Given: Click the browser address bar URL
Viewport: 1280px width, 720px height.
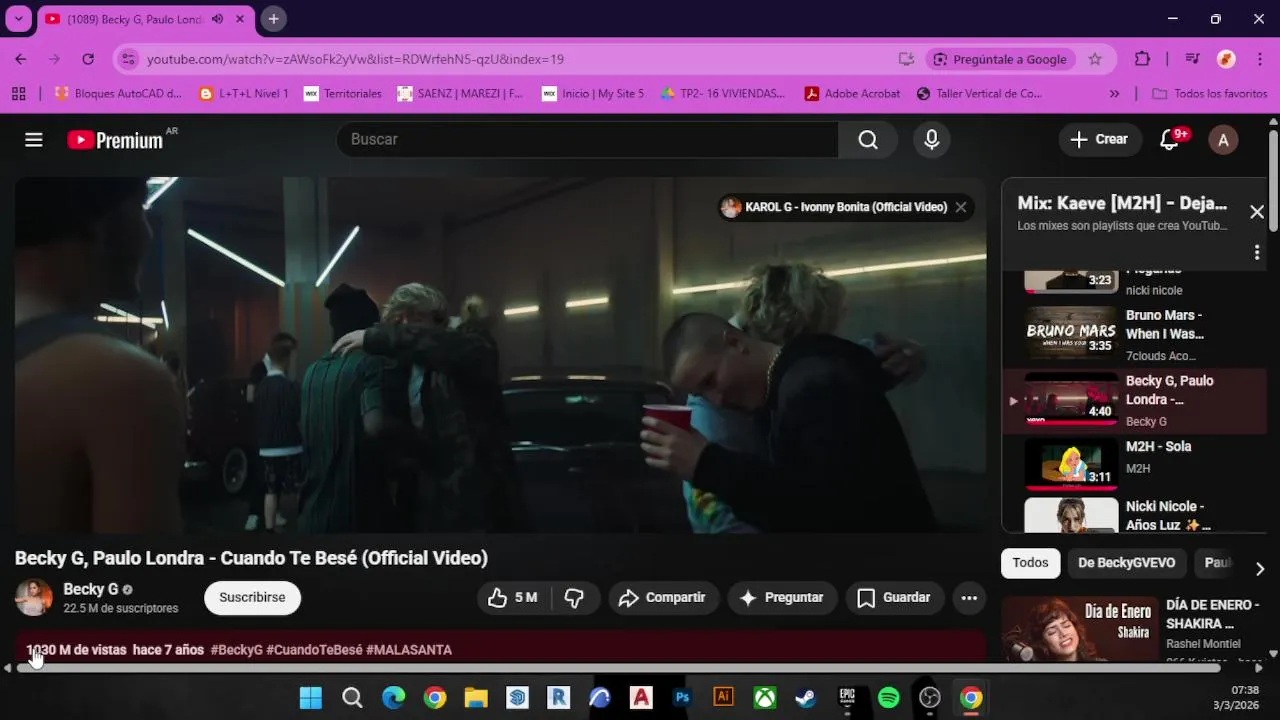Looking at the screenshot, I should 355,59.
